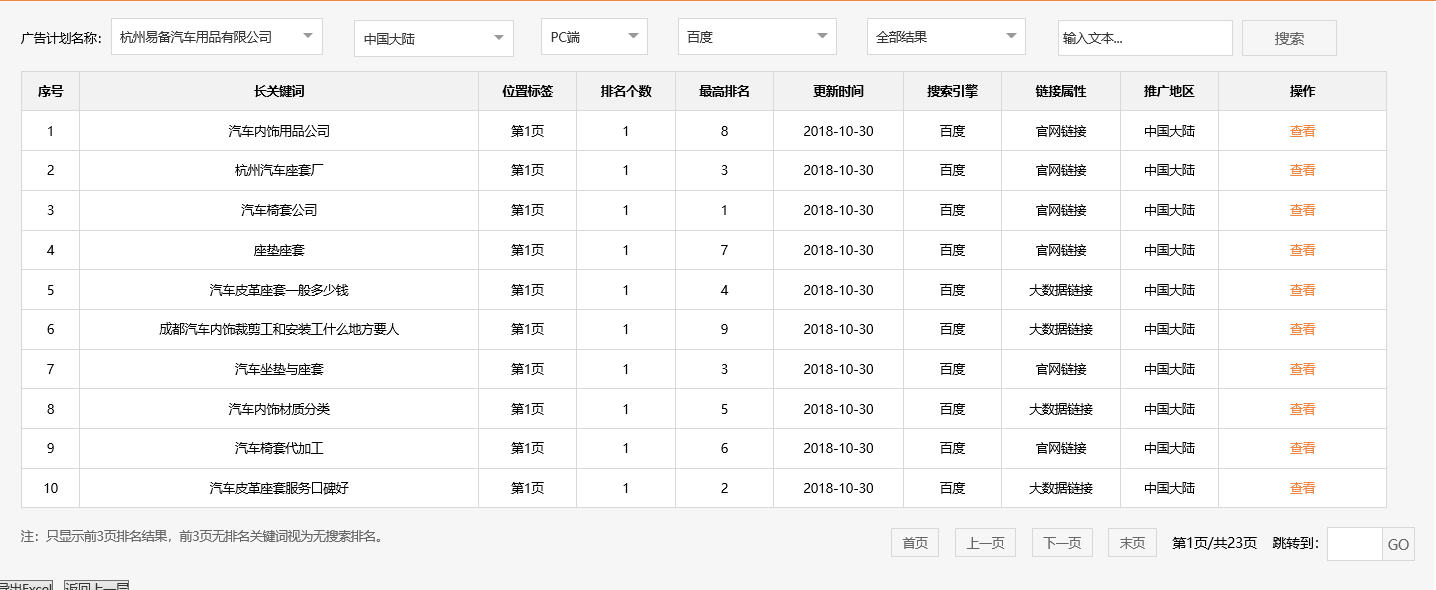Image resolution: width=1436 pixels, height=590 pixels.
Task: Jump to 末页 last page
Action: click(1131, 542)
